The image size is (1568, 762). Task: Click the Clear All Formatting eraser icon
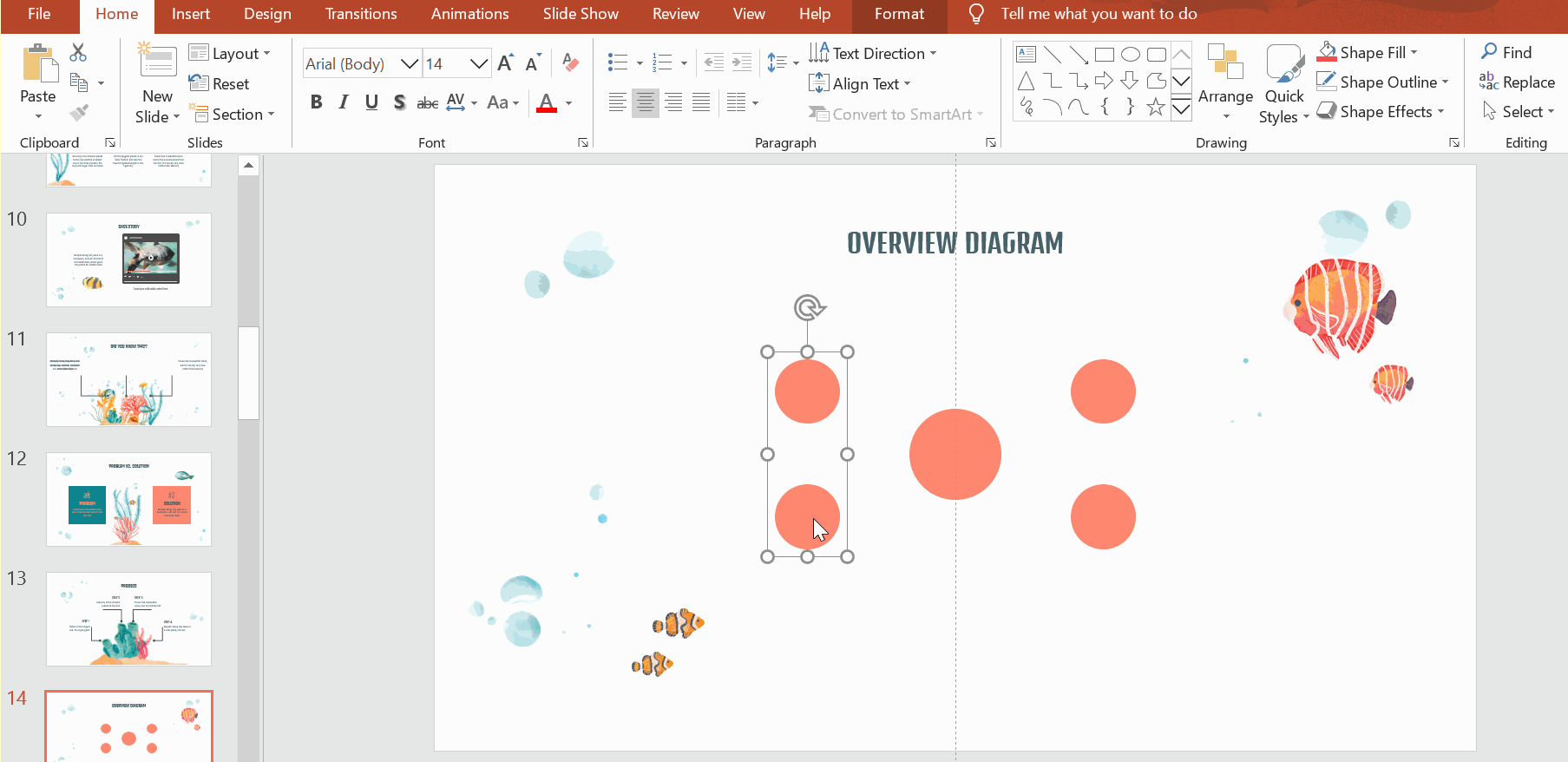(x=570, y=62)
